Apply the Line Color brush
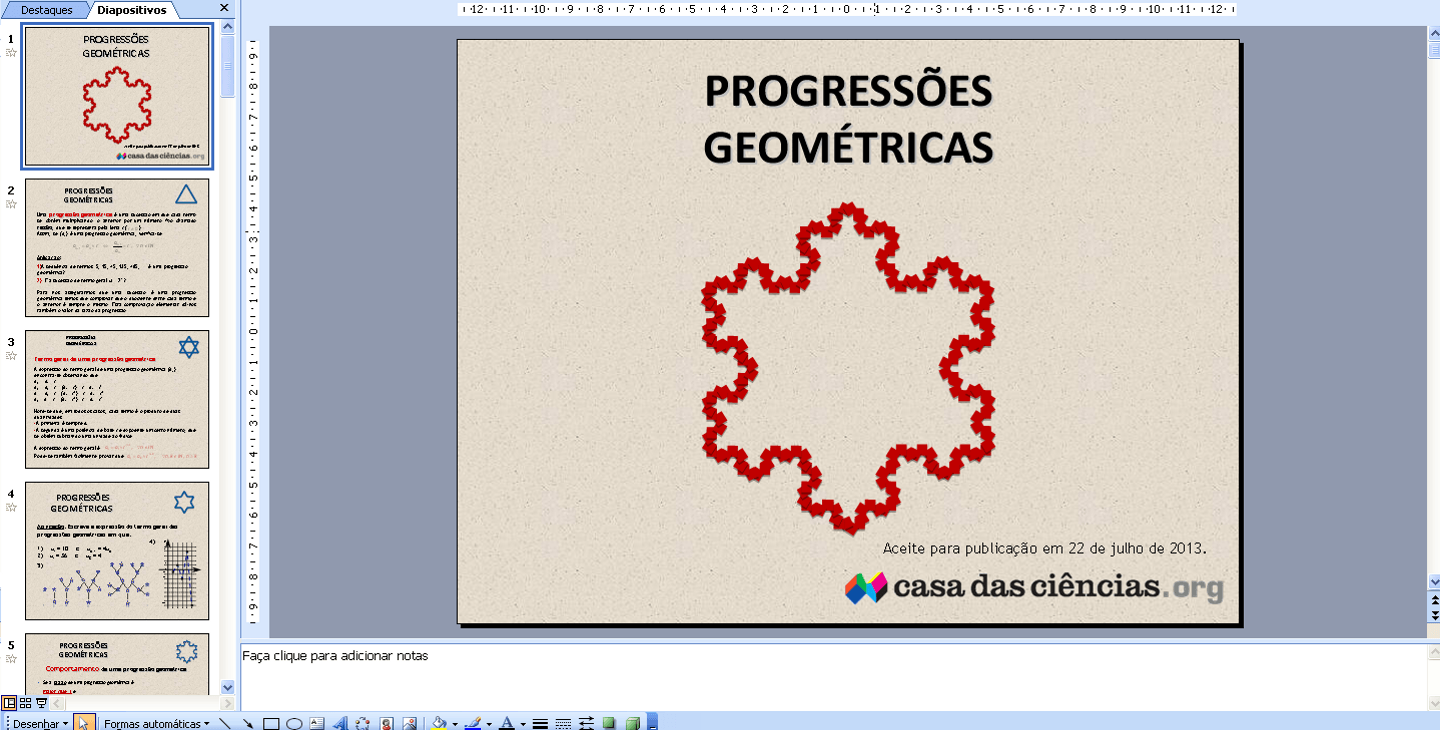1440x730 pixels. [x=473, y=723]
